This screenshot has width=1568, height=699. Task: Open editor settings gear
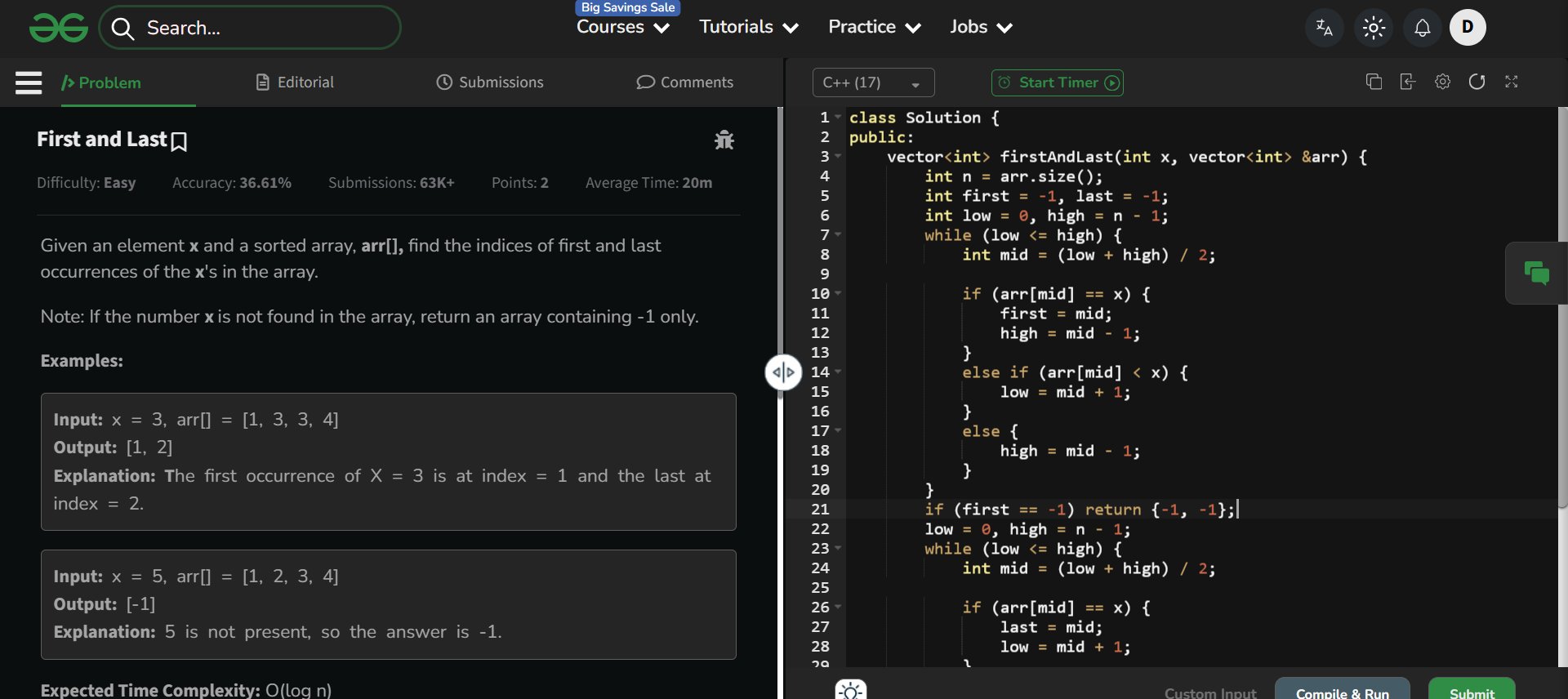[1442, 82]
